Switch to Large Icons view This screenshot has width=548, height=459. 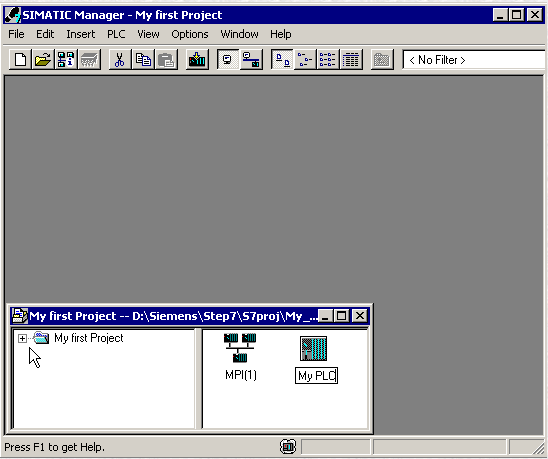(282, 60)
